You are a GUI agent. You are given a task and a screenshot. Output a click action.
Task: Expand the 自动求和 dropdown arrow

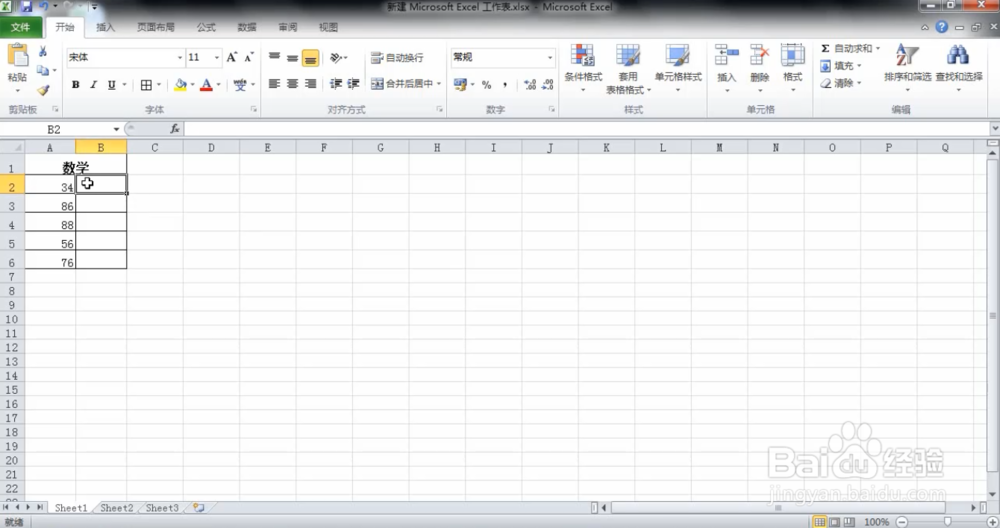tap(878, 48)
